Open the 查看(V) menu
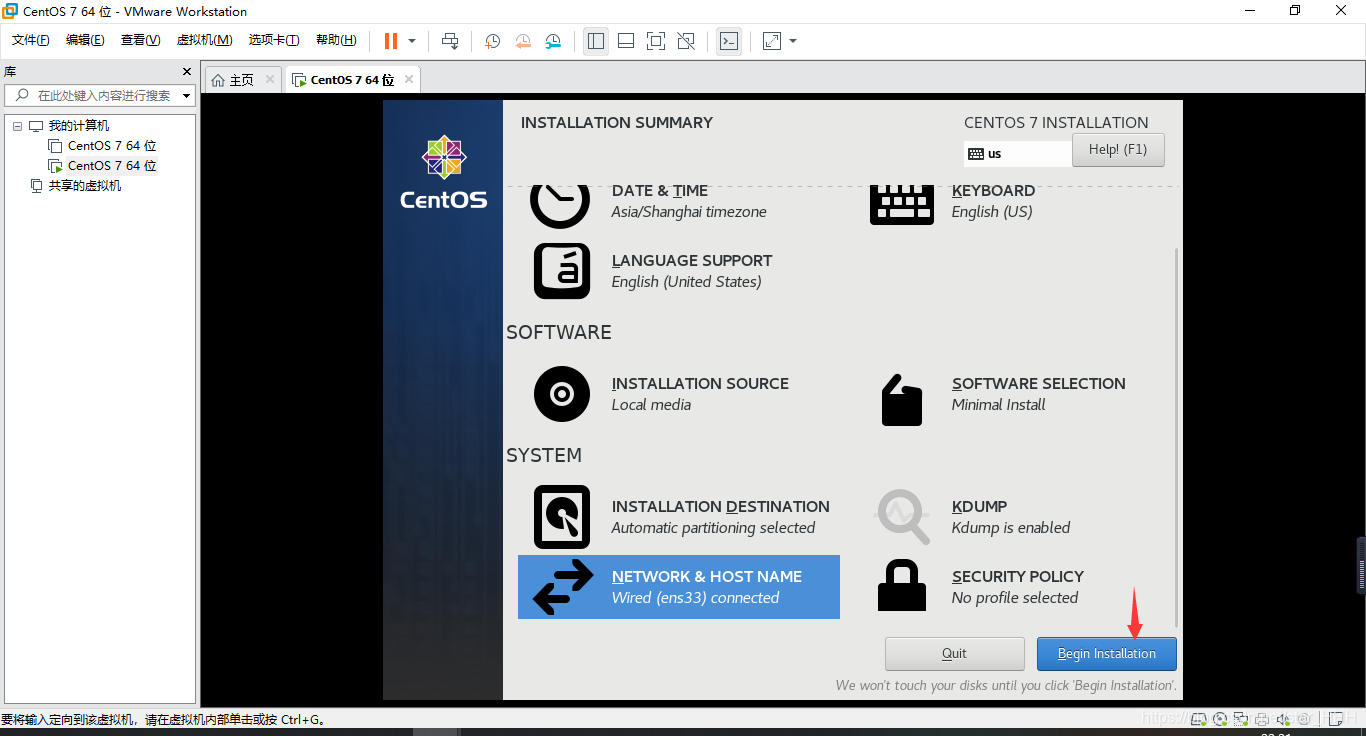The width and height of the screenshot is (1366, 736). 140,40
